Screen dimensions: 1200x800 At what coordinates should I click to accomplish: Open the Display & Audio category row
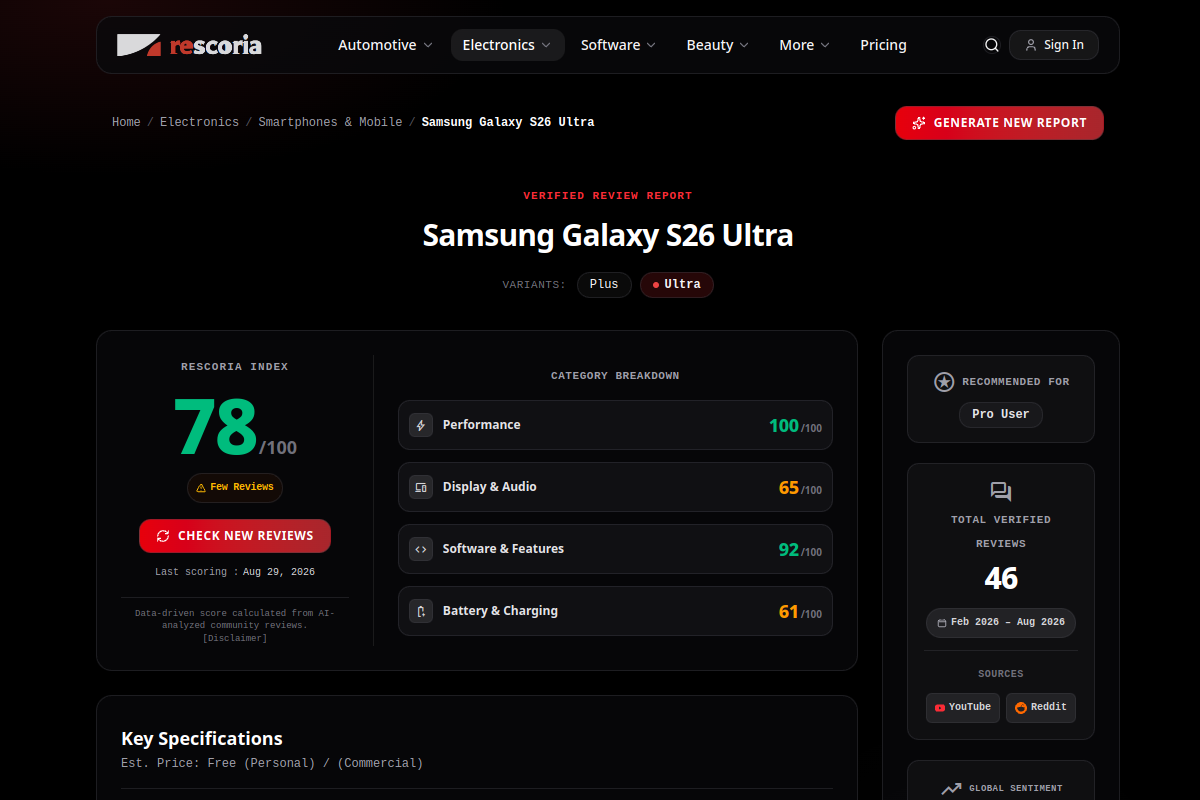tap(615, 487)
